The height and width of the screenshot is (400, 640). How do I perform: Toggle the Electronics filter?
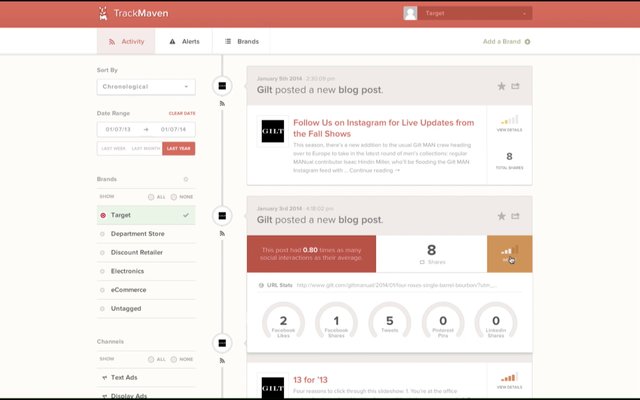(x=146, y=271)
